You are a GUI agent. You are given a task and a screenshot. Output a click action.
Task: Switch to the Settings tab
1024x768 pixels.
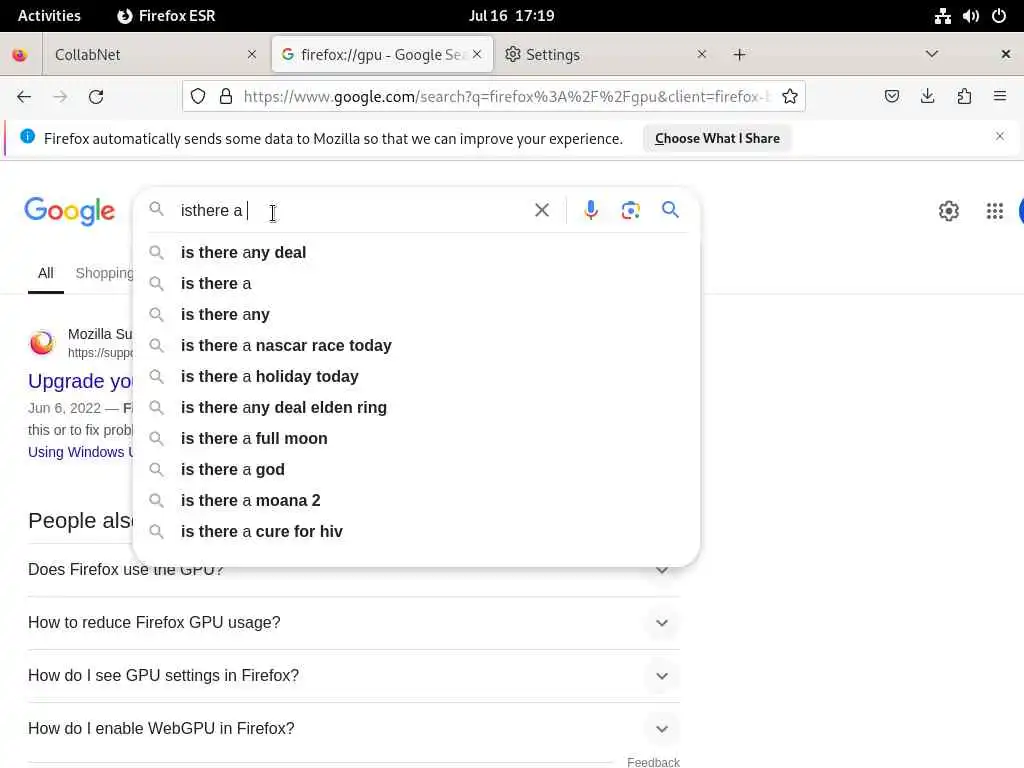pos(606,55)
